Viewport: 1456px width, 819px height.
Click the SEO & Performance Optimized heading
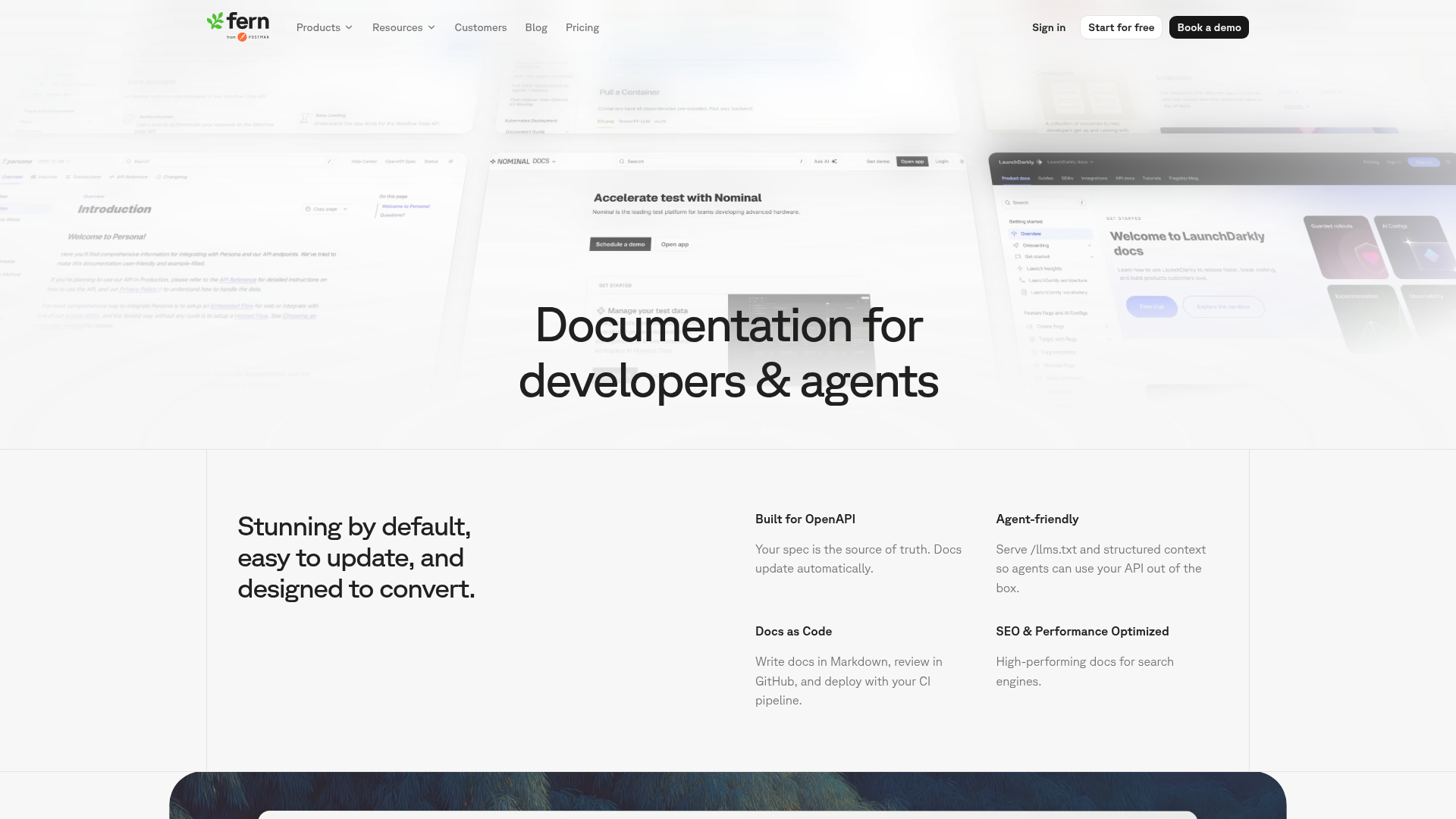[x=1082, y=631]
